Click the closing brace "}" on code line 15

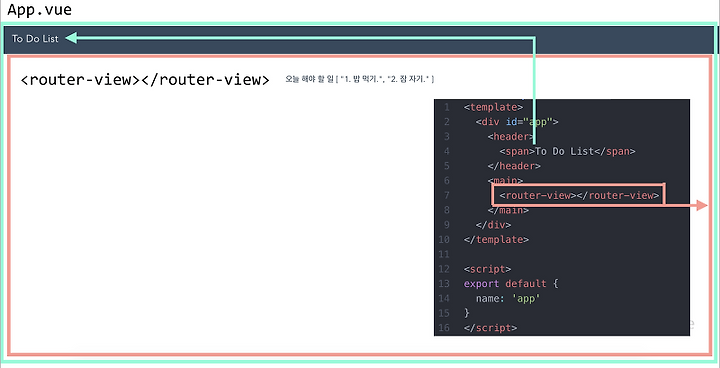coord(467,313)
